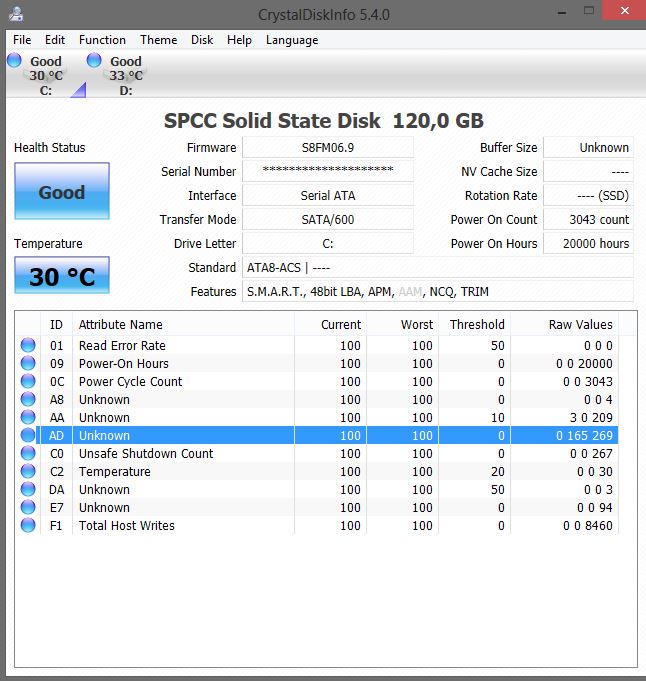Viewport: 646px width, 681px height.
Task: Select the Power-On Hours attribute name
Action: [x=124, y=364]
